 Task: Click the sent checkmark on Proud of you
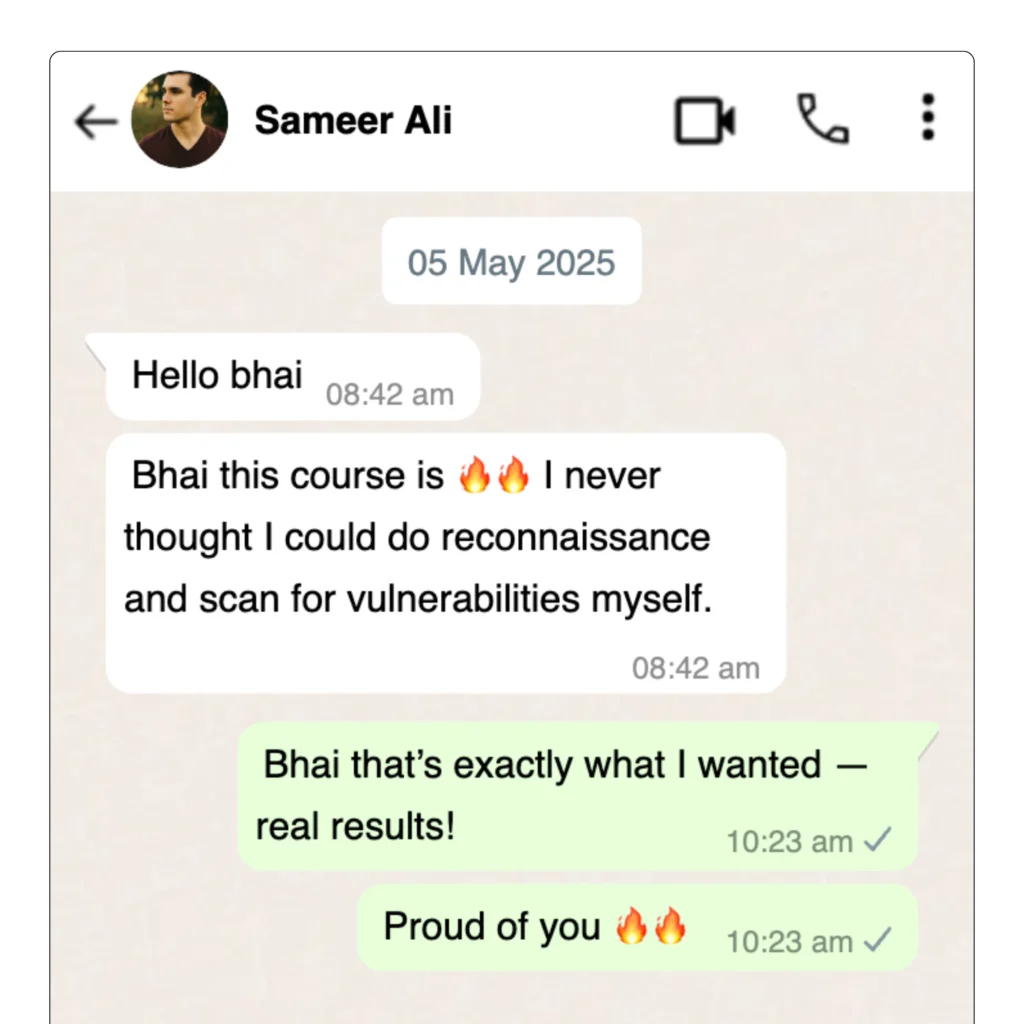[877, 940]
